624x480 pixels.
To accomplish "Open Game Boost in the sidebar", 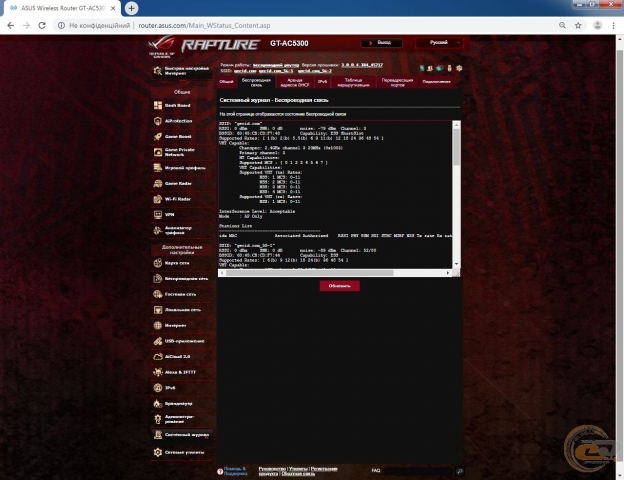I will tap(181, 137).
